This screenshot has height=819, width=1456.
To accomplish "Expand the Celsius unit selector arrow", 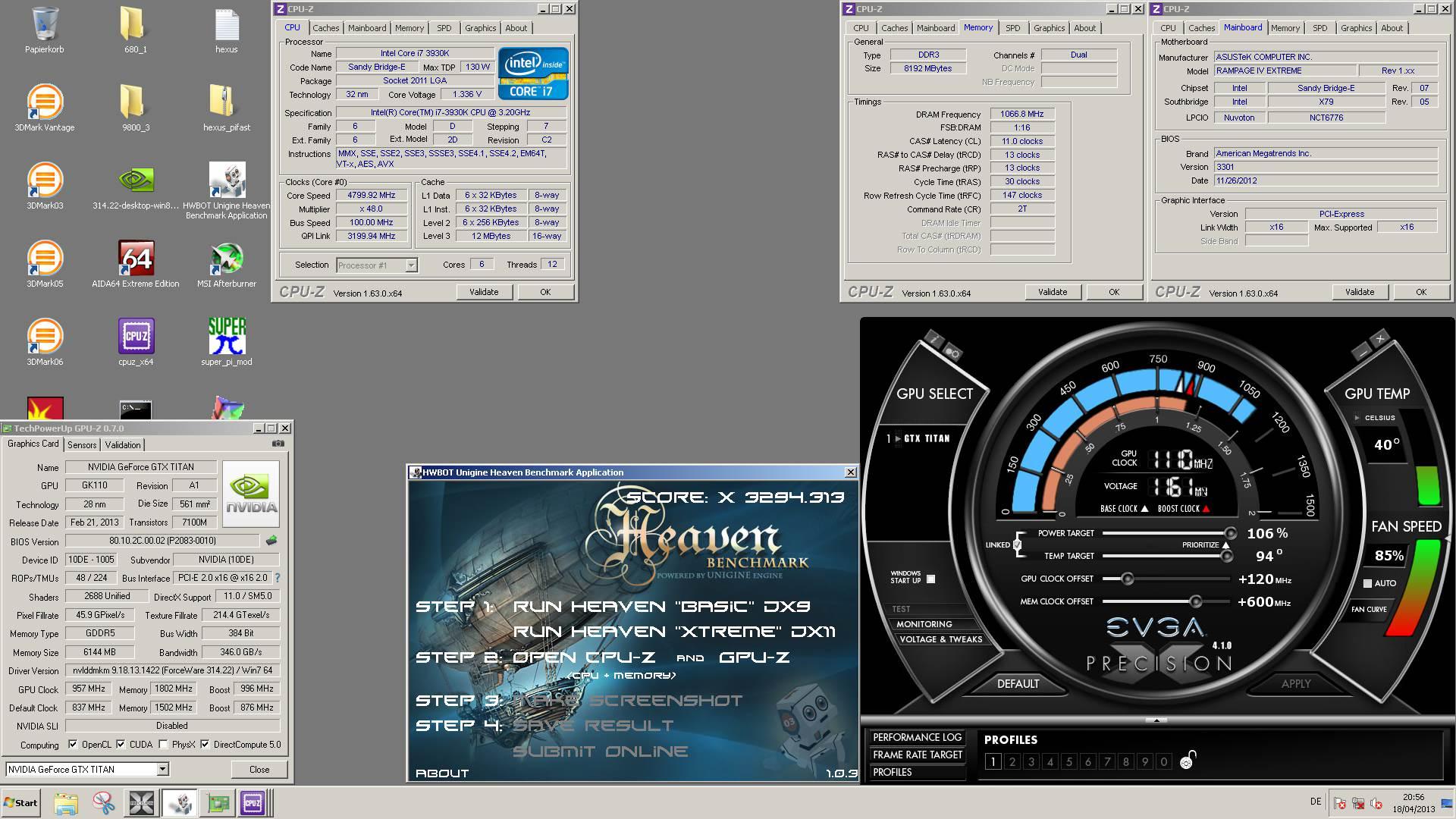I will point(1357,418).
